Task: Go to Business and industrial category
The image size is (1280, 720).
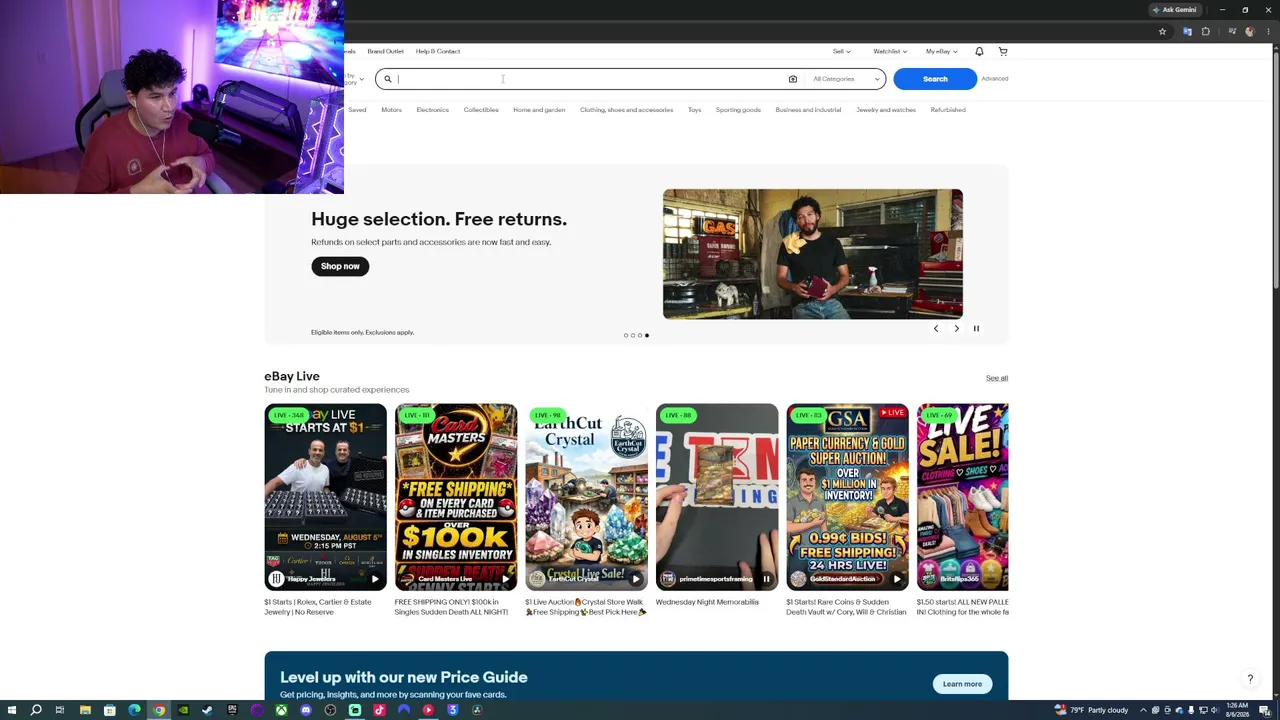Action: coord(808,110)
